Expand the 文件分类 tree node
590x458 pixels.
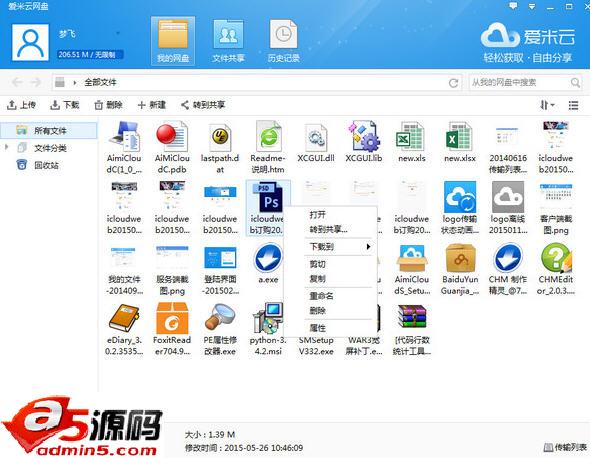[x=6, y=147]
